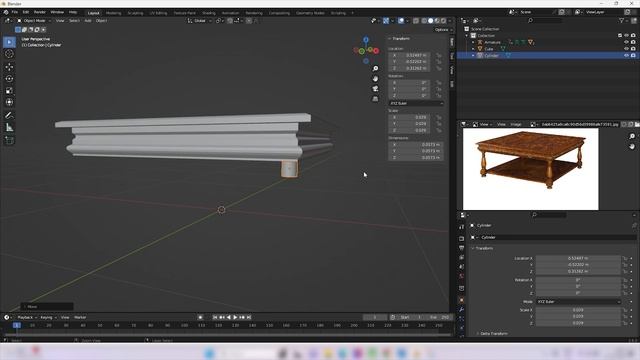640x360 pixels.
Task: Open the outliner filter funnel
Action: click(x=622, y=20)
